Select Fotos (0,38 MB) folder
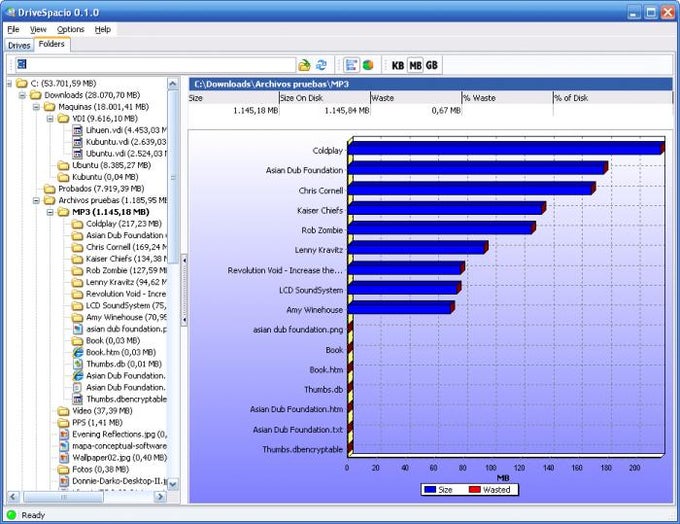Viewport: 680px width, 524px height. tap(101, 470)
